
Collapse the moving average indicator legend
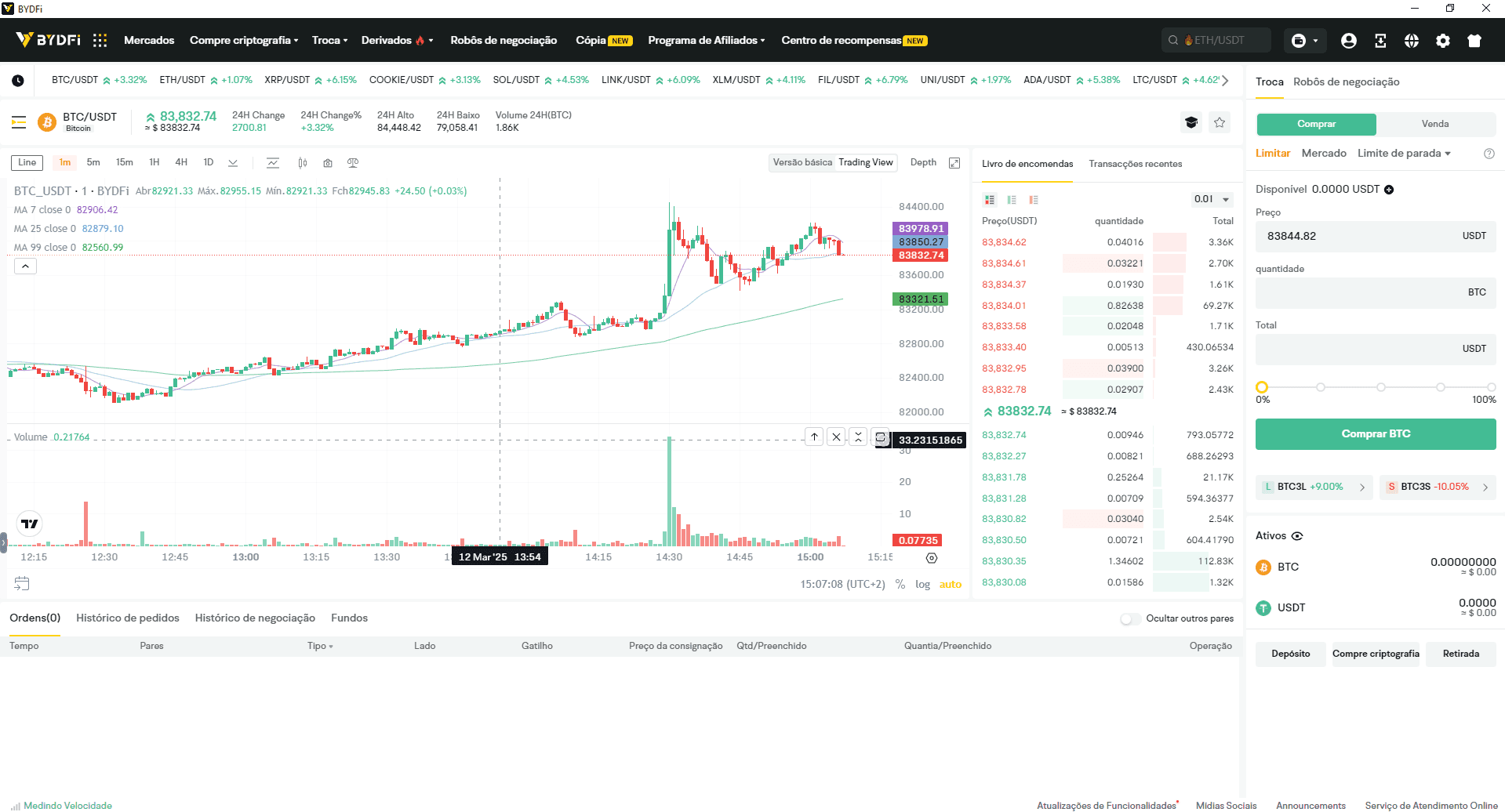[25, 266]
